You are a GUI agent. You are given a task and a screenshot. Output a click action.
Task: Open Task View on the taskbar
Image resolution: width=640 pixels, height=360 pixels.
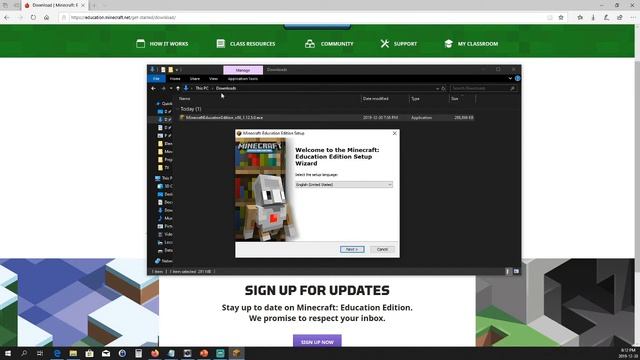tap(40, 353)
